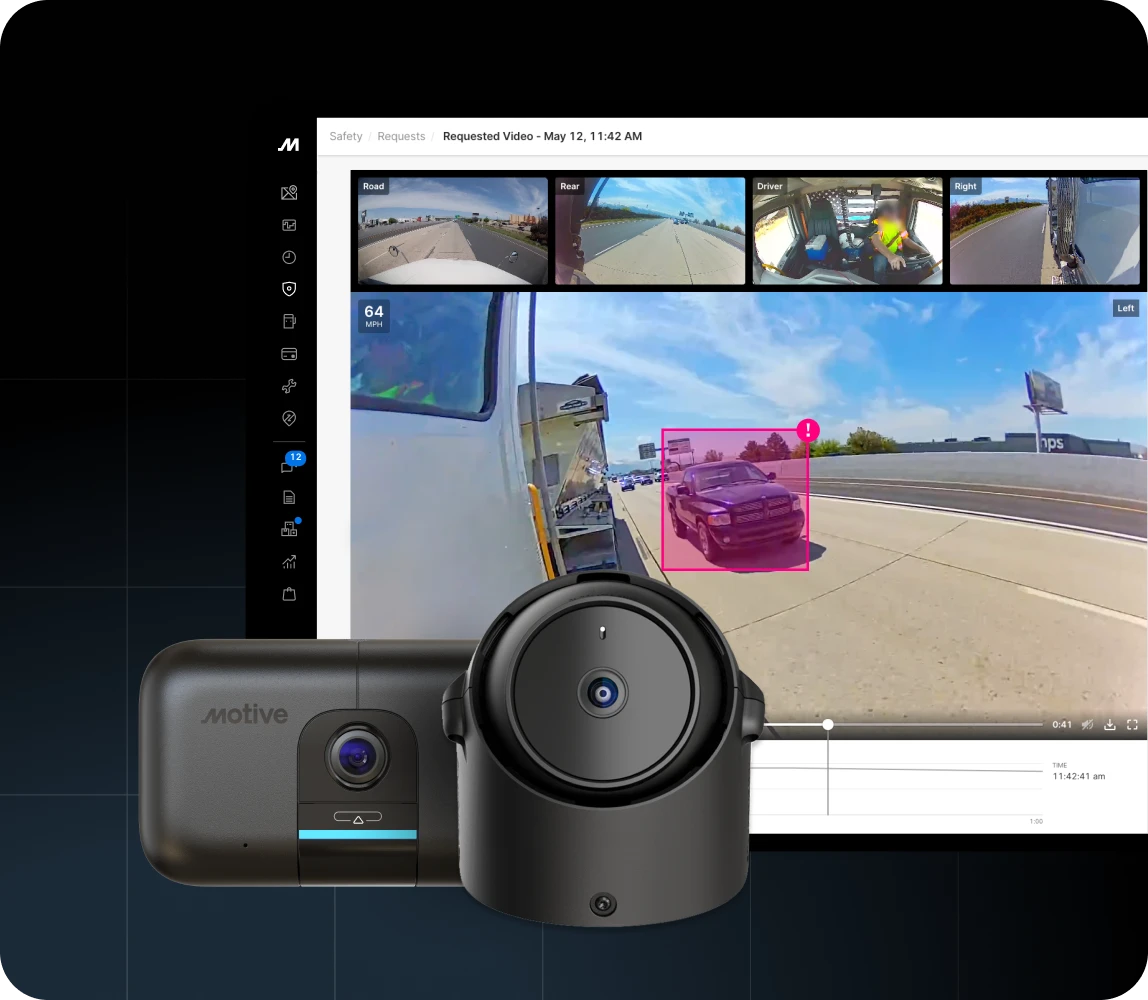
Task: Go to Requests breadcrumb link
Action: (401, 136)
